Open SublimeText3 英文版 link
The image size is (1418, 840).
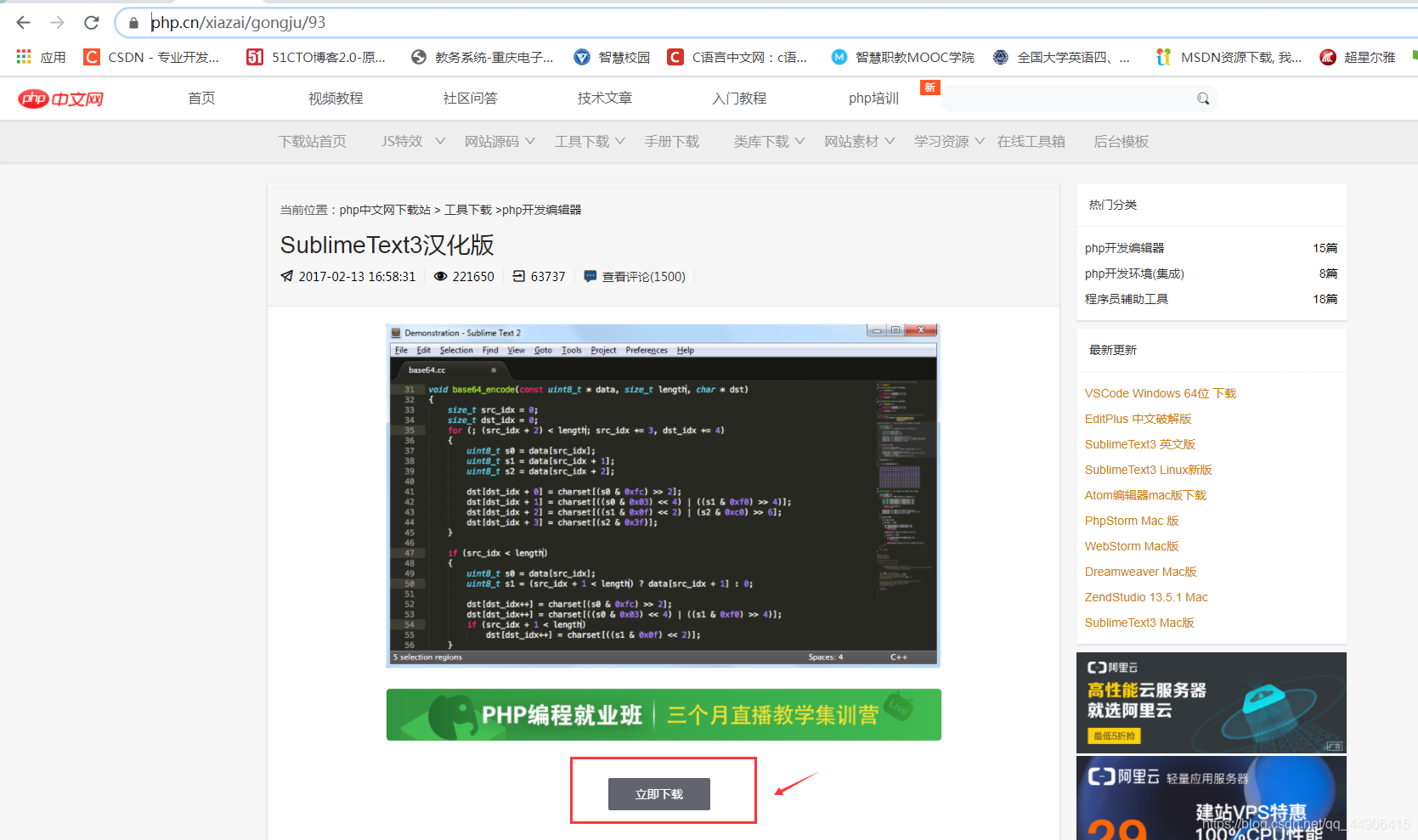click(x=1140, y=444)
